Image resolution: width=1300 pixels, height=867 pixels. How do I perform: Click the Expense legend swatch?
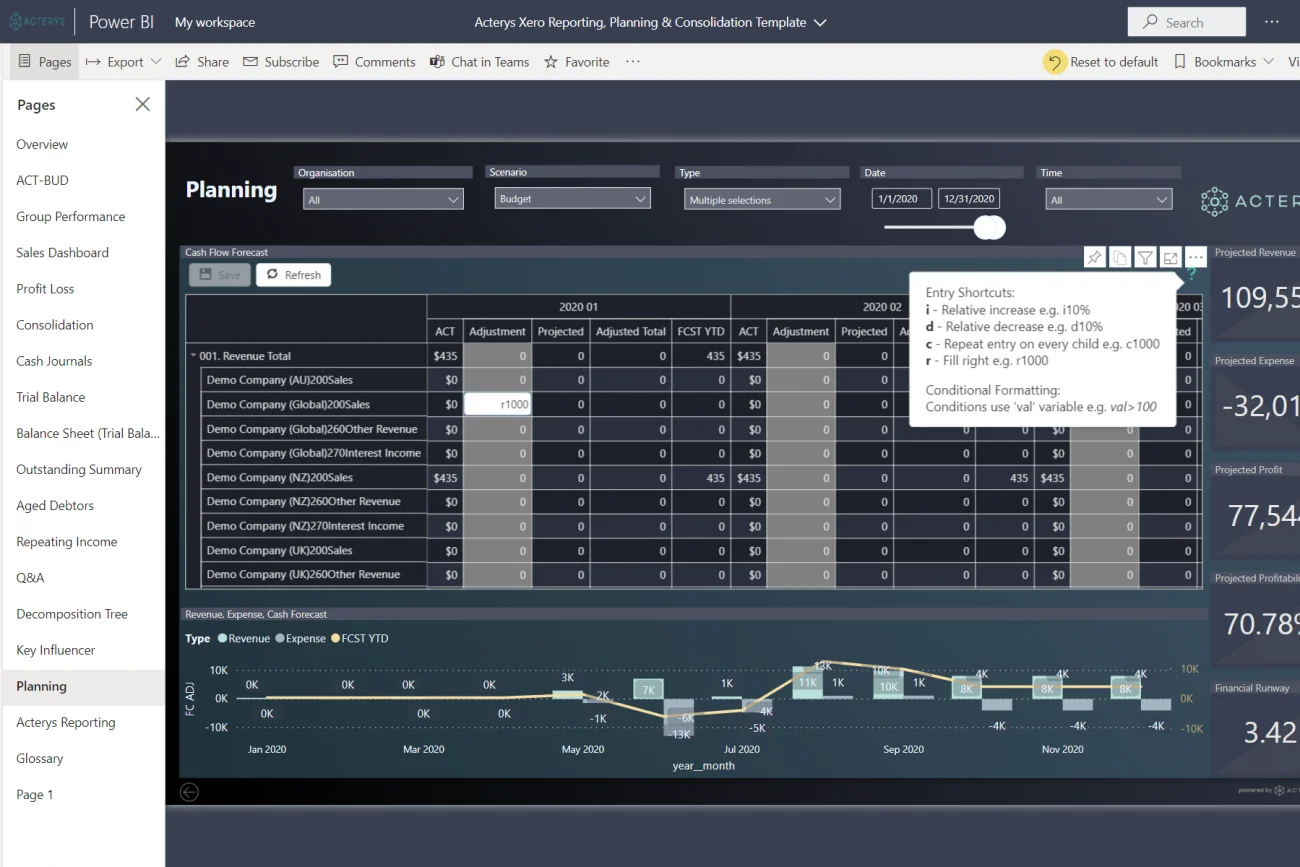pos(280,638)
